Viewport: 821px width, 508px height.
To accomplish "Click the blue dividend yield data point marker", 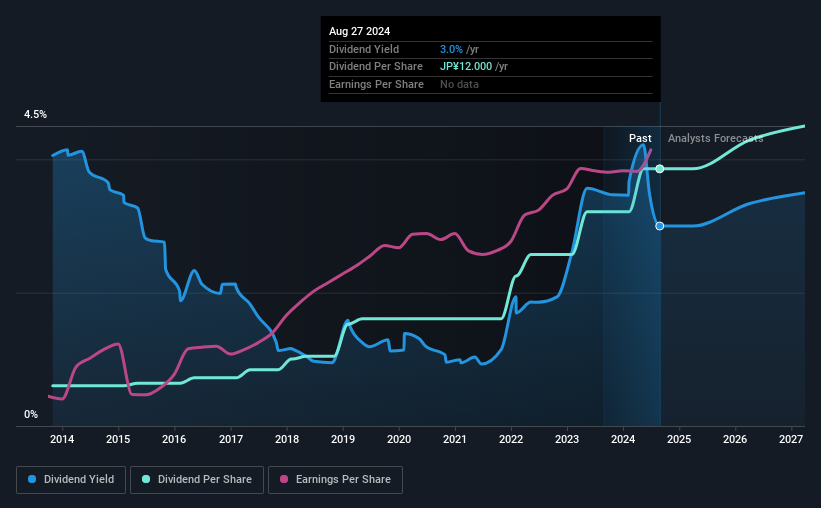I will [660, 226].
